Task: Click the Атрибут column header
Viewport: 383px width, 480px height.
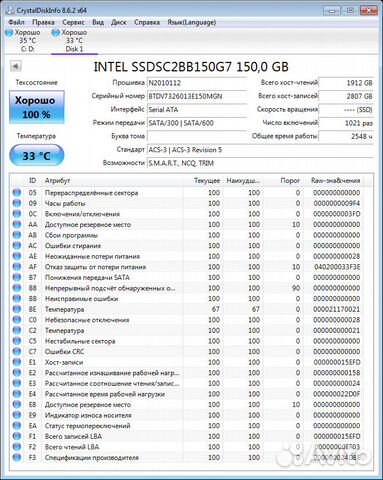Action: click(x=113, y=180)
